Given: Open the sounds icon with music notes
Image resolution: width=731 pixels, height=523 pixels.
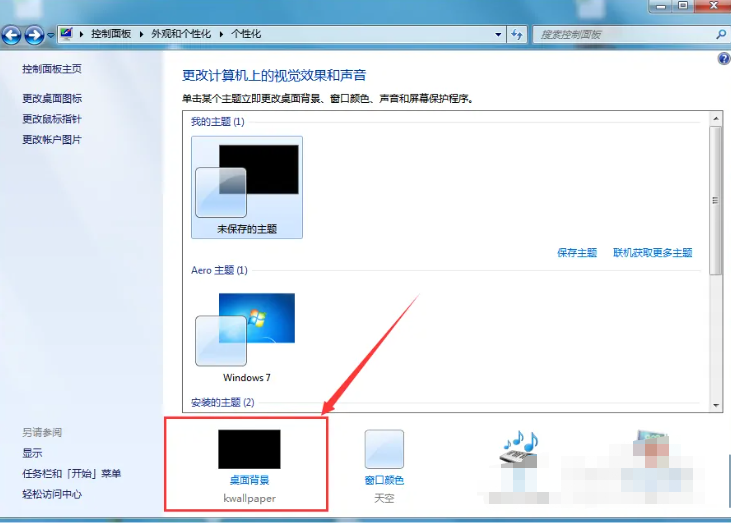Looking at the screenshot, I should pos(519,449).
